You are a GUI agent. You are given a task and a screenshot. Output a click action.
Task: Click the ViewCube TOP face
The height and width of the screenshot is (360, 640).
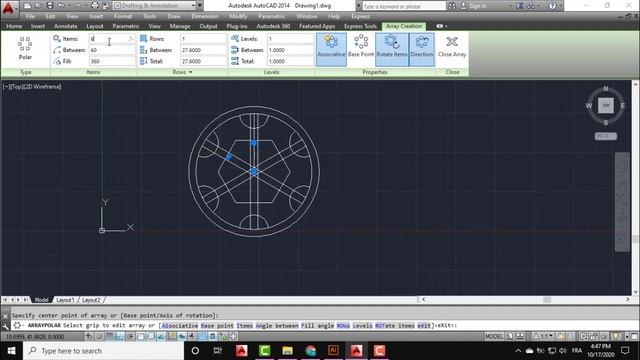(606, 105)
